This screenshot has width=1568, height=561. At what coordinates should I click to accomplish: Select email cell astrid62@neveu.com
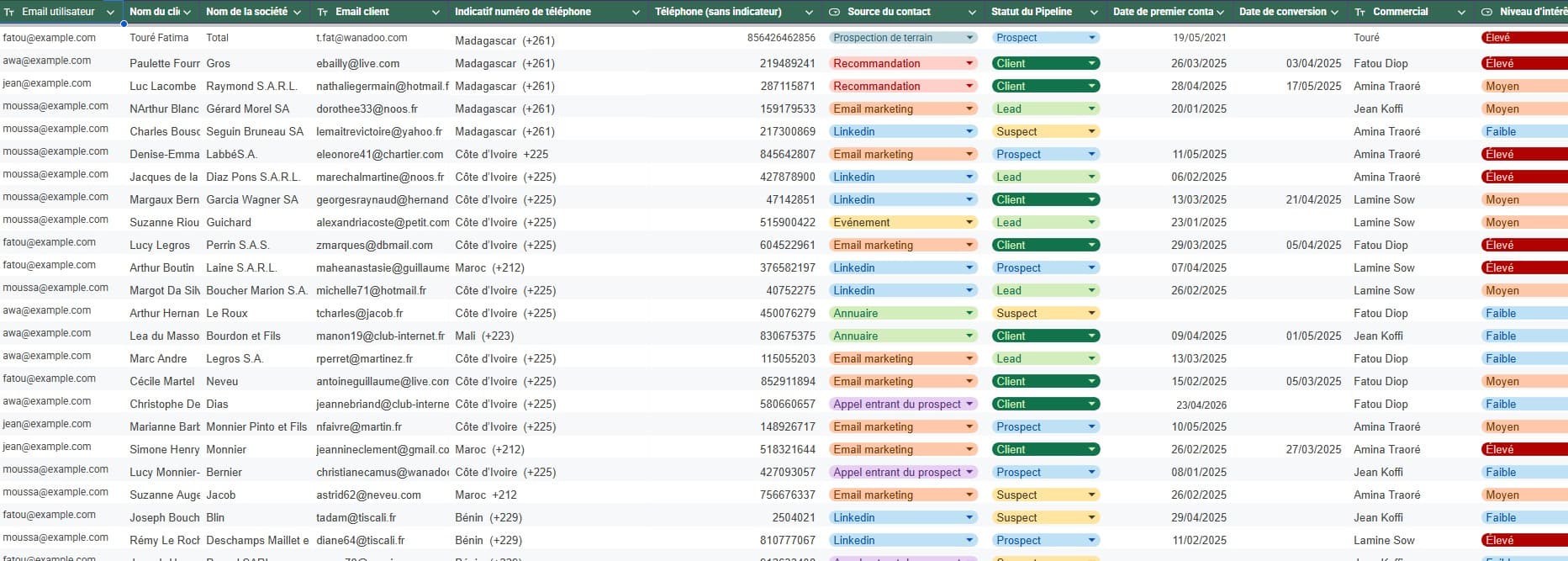click(368, 495)
